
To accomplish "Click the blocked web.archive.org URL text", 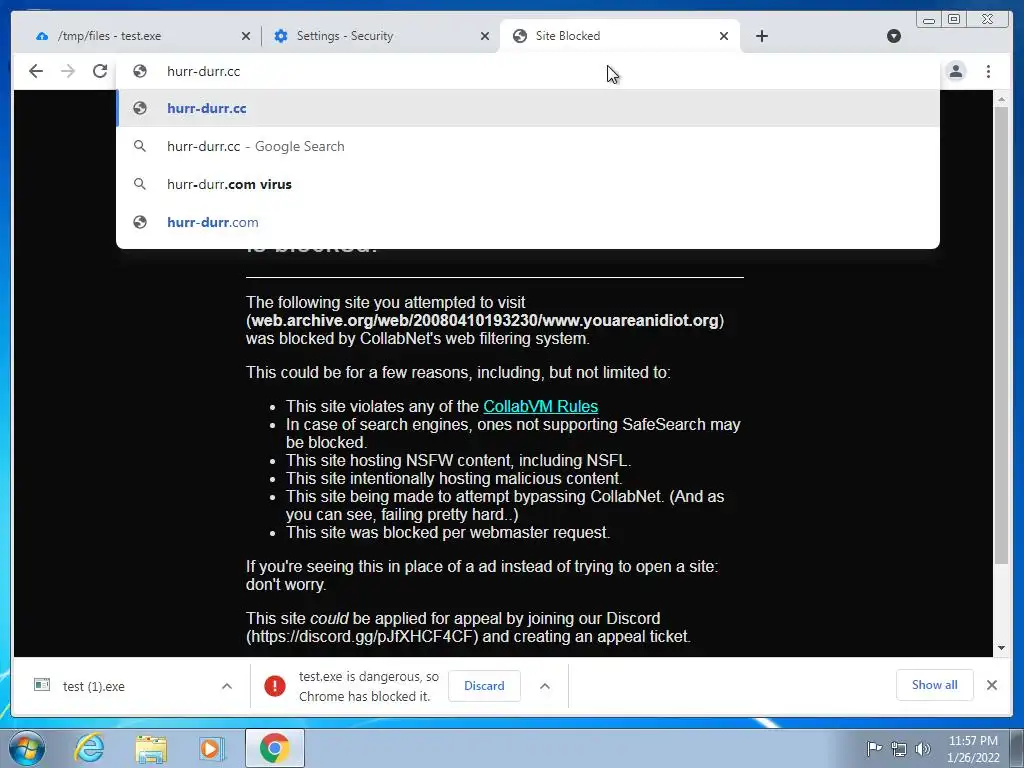I will (x=485, y=321).
